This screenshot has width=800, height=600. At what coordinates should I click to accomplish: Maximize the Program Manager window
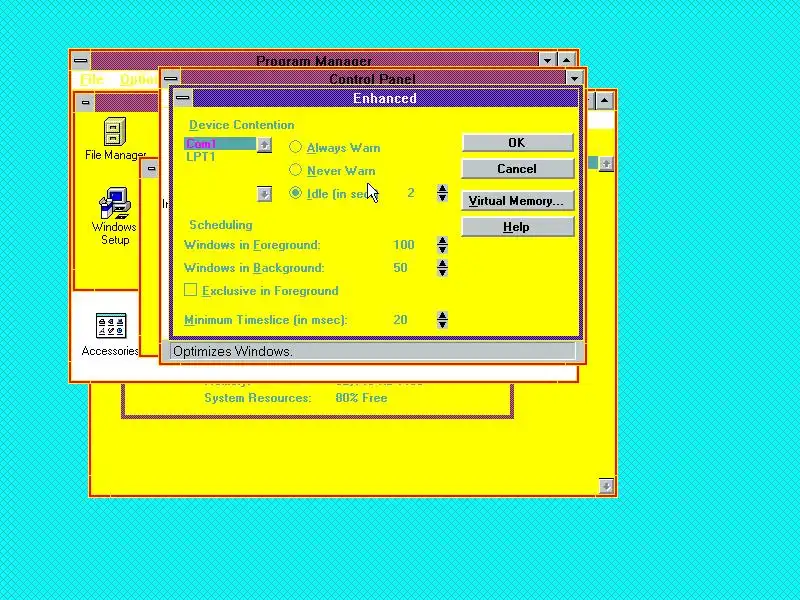pos(566,60)
